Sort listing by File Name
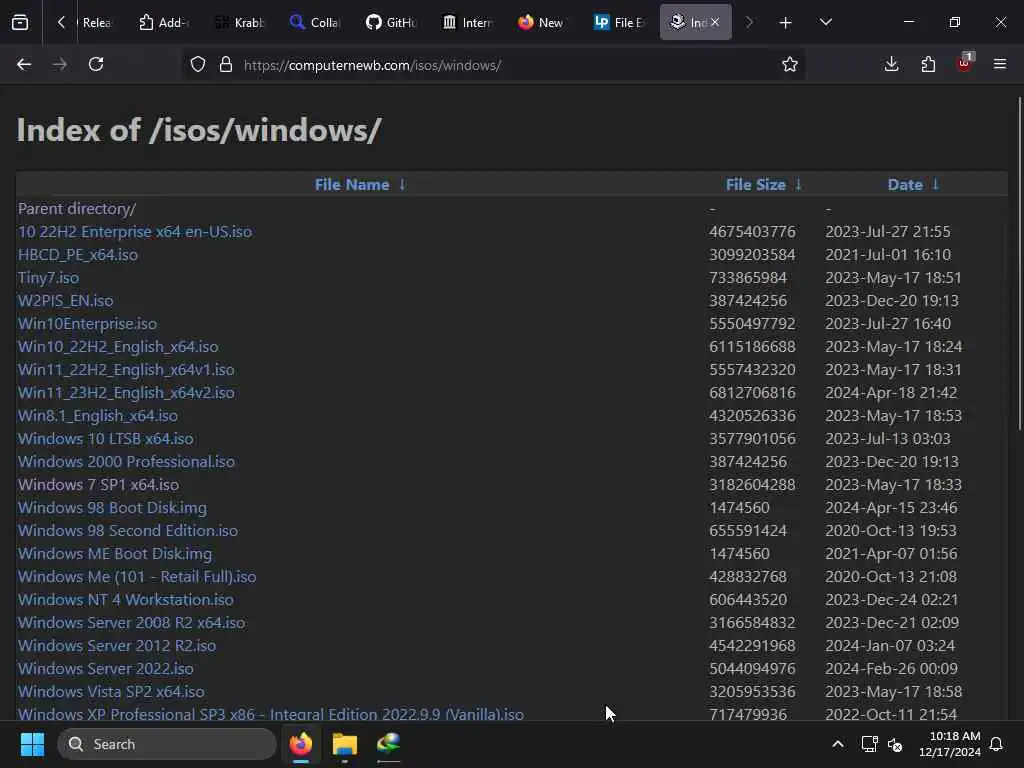Image resolution: width=1024 pixels, height=768 pixels. point(352,185)
